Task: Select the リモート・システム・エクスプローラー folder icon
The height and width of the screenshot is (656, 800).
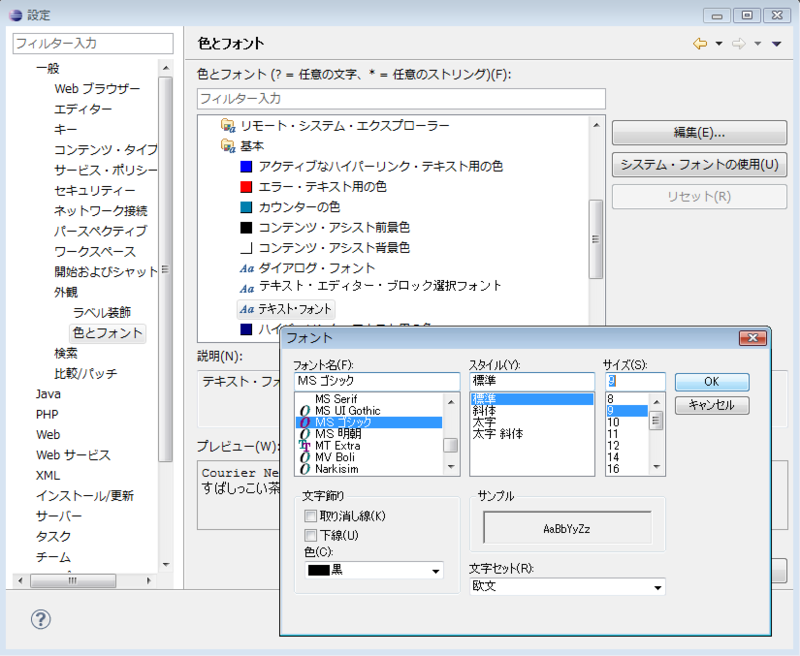Action: [x=228, y=125]
